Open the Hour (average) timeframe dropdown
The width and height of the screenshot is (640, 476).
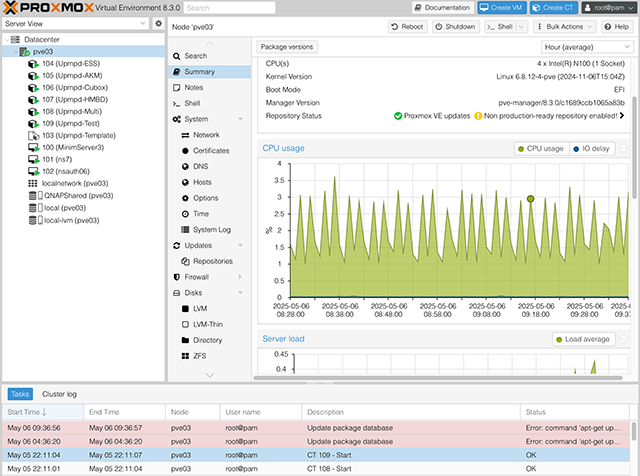[587, 47]
